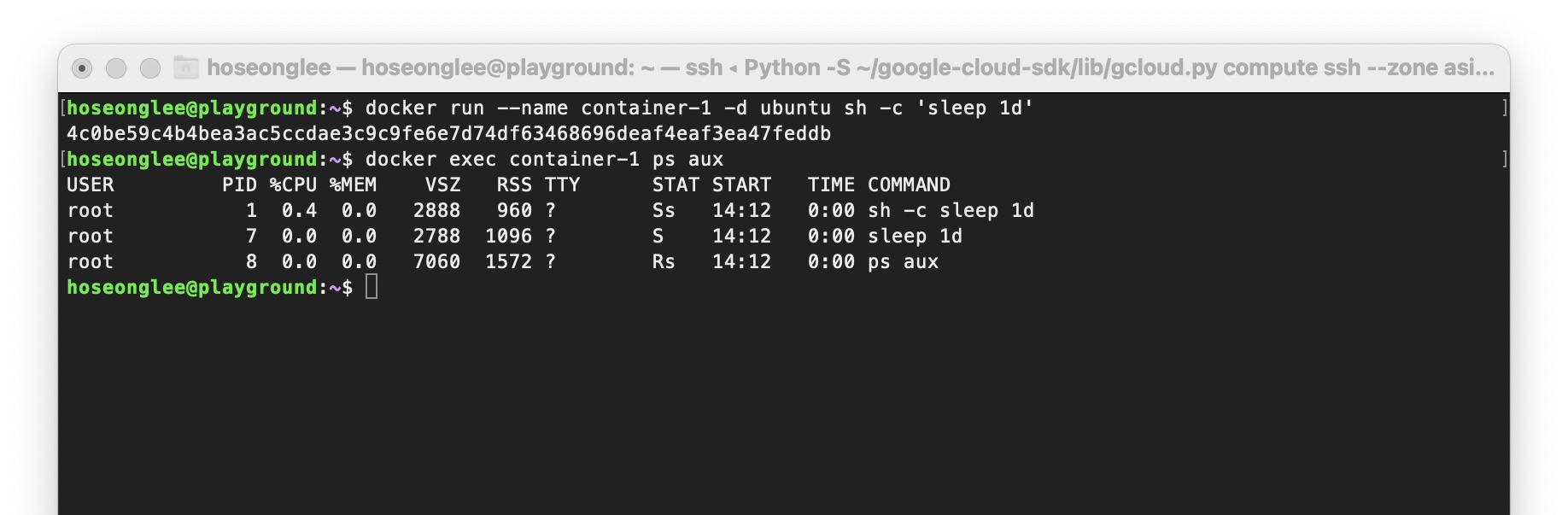Click the blinking terminal cursor block
The height and width of the screenshot is (515, 1568).
pyautogui.click(x=373, y=286)
